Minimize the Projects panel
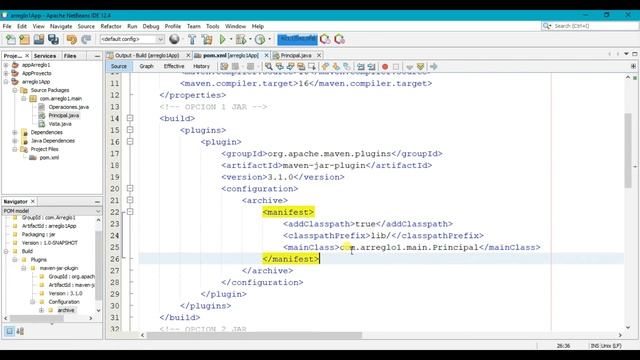This screenshot has width=640, height=360. click(x=97, y=56)
